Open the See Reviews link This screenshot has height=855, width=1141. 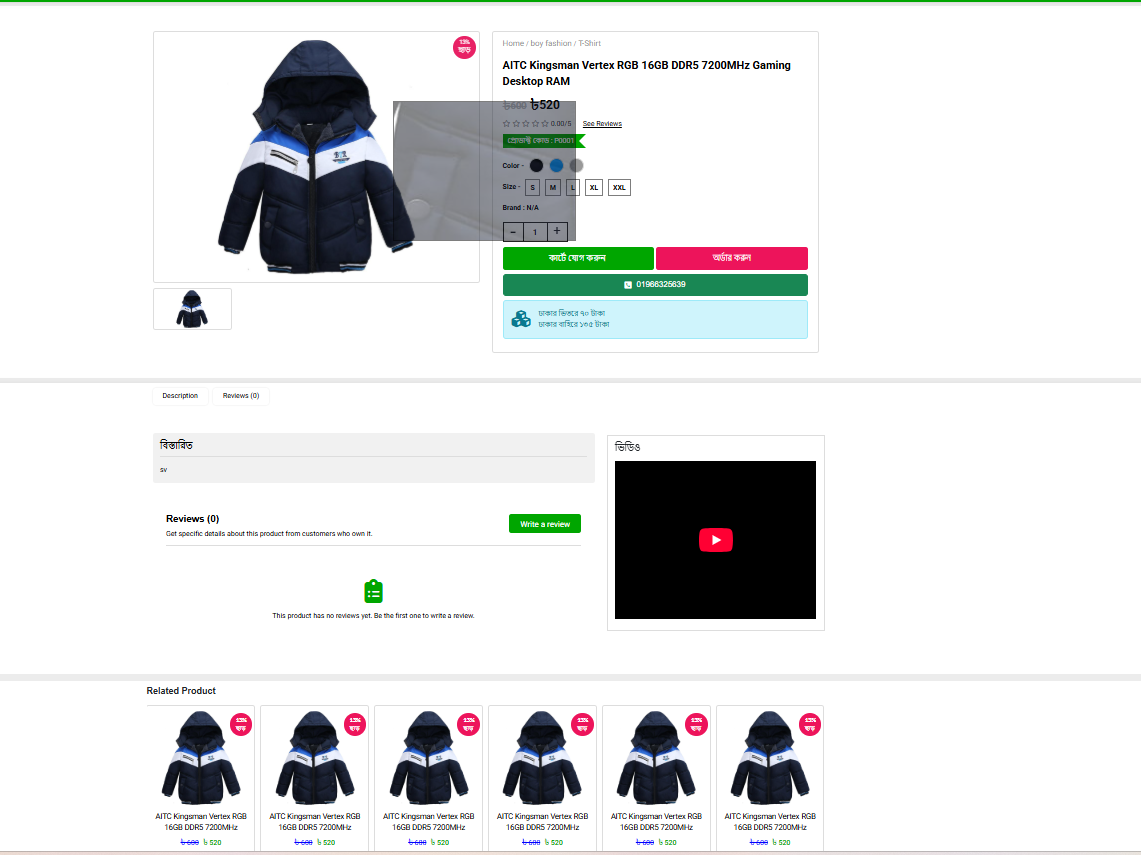point(602,124)
